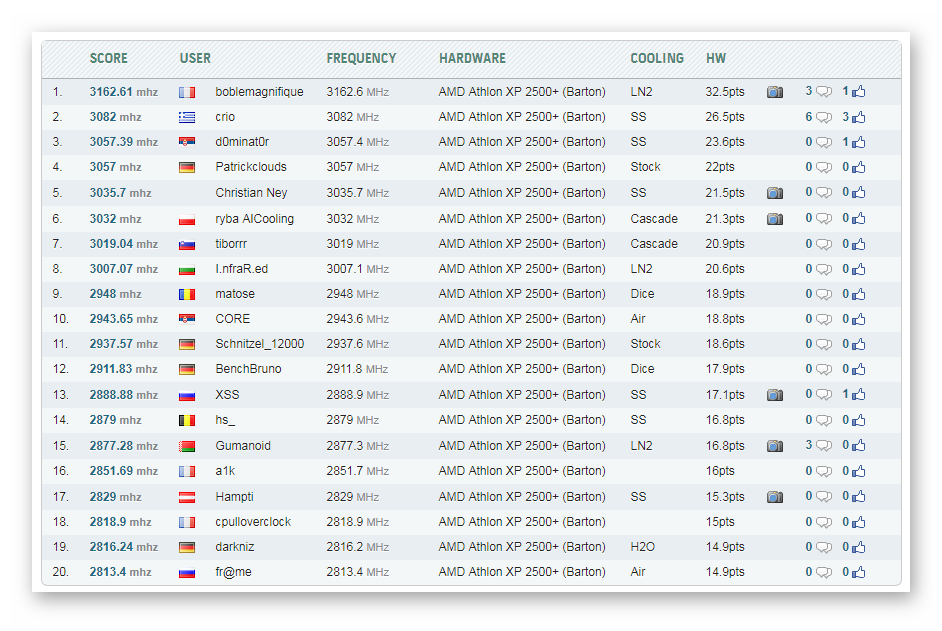Screen dimensions: 942x631
Task: Open comment bubble for Schnitzel_12000
Action: (x=824, y=344)
